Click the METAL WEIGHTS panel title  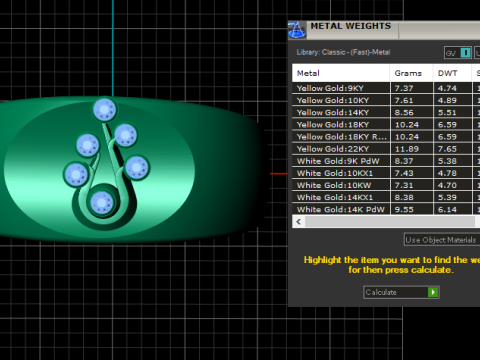click(351, 26)
